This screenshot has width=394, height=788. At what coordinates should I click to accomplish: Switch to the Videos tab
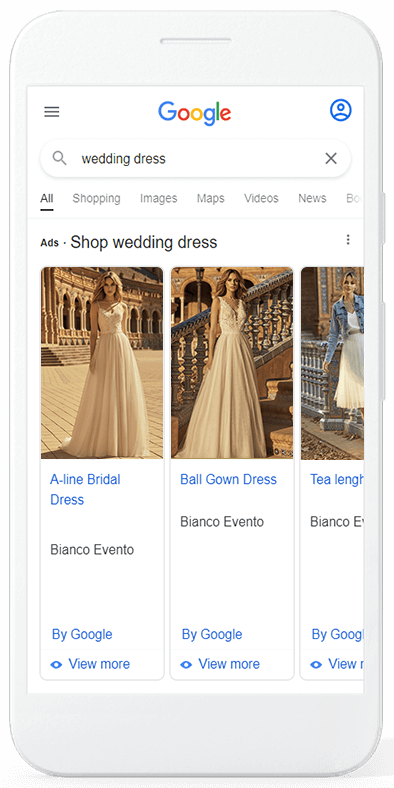point(261,199)
